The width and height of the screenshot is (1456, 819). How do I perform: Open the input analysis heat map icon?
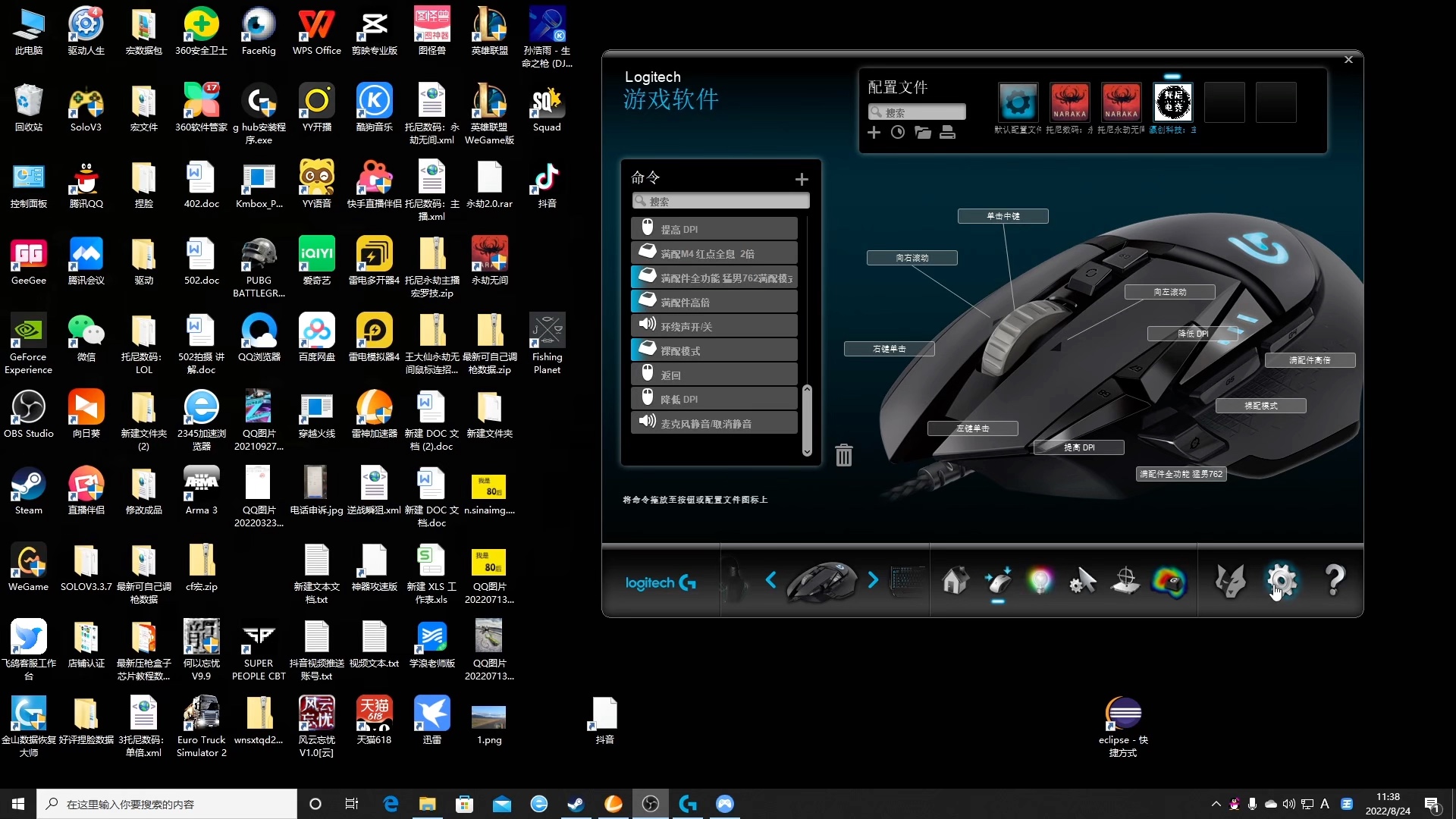click(x=1169, y=582)
